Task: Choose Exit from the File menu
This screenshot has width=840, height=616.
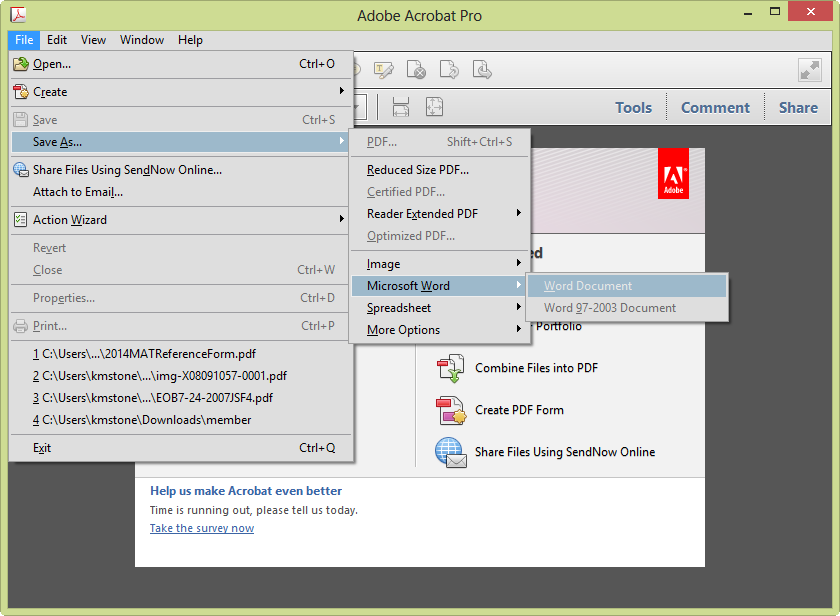Action: point(181,448)
